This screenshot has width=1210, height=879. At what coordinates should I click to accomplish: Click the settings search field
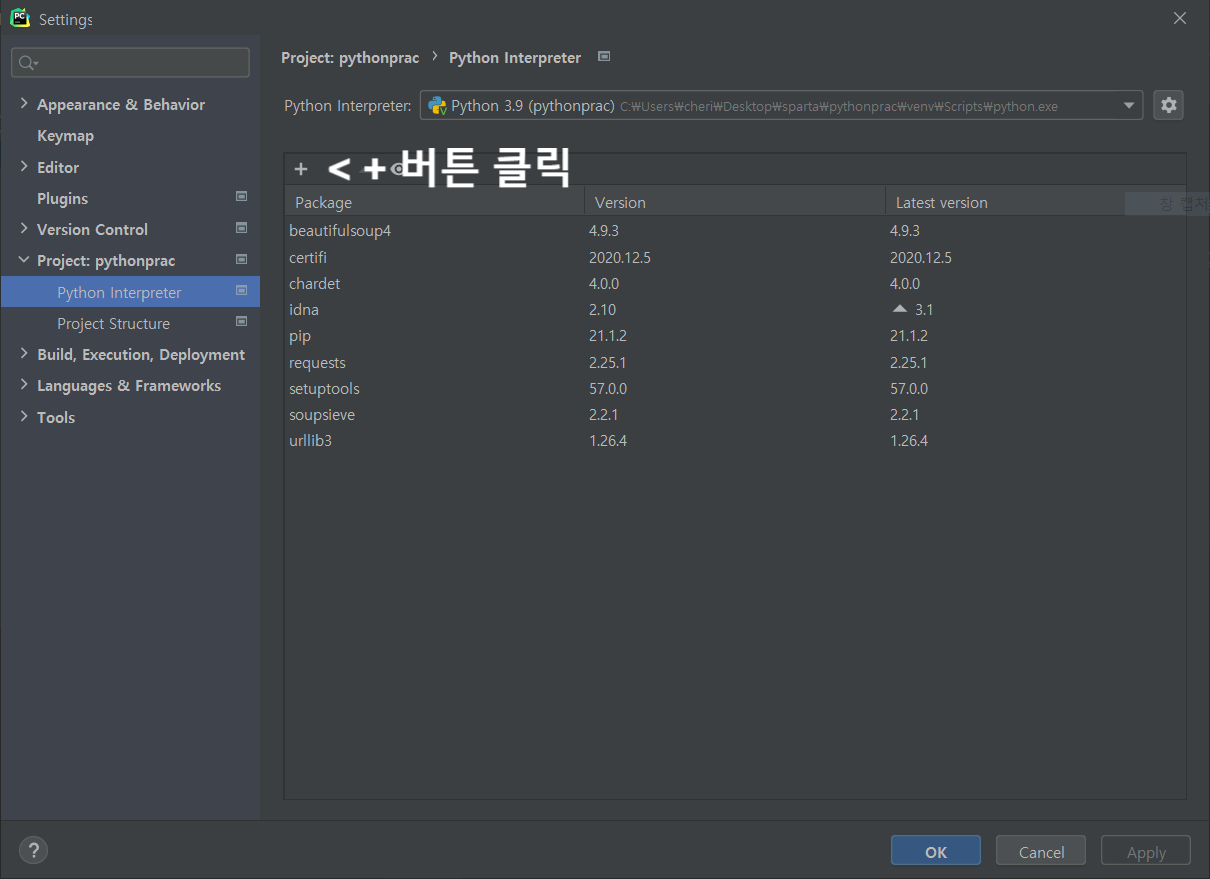131,63
